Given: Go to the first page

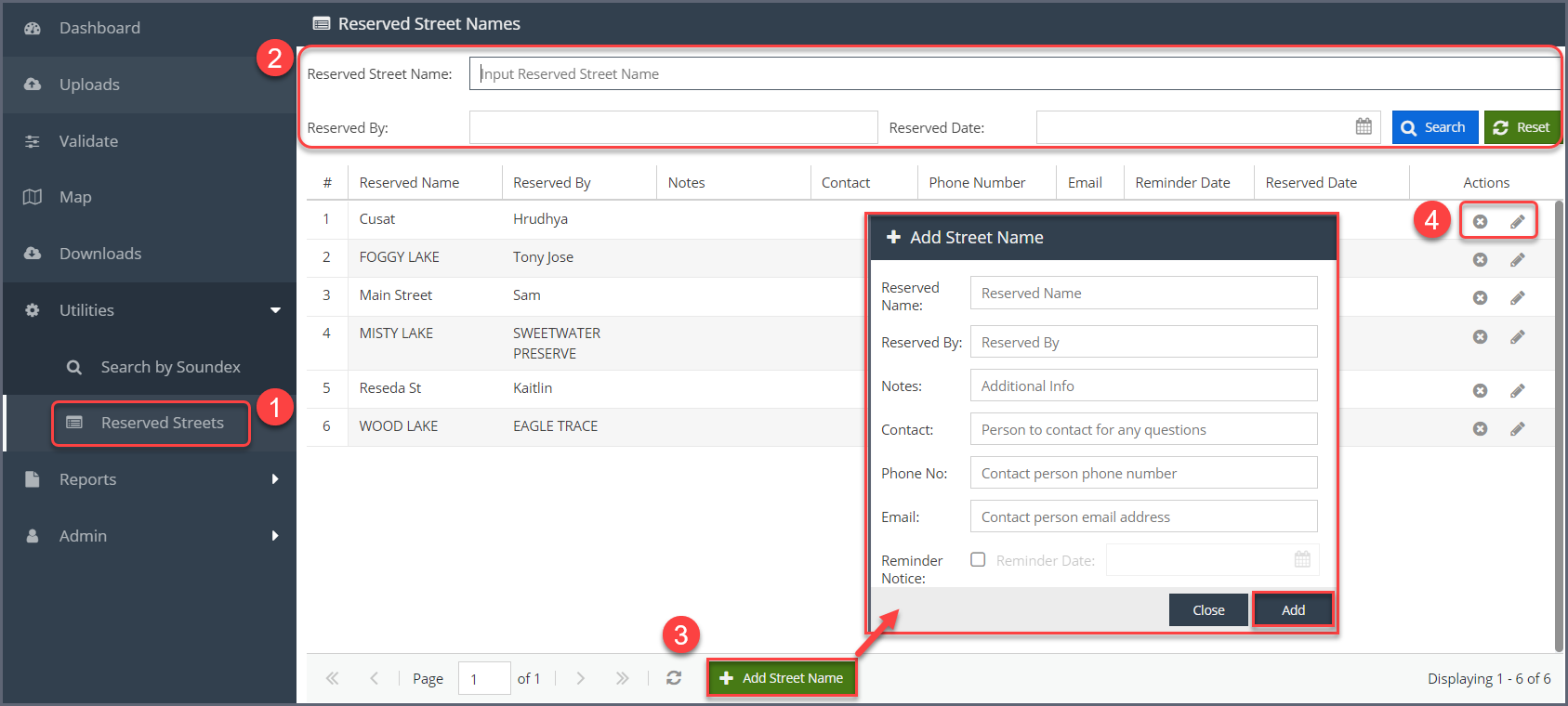Looking at the screenshot, I should pos(332,678).
